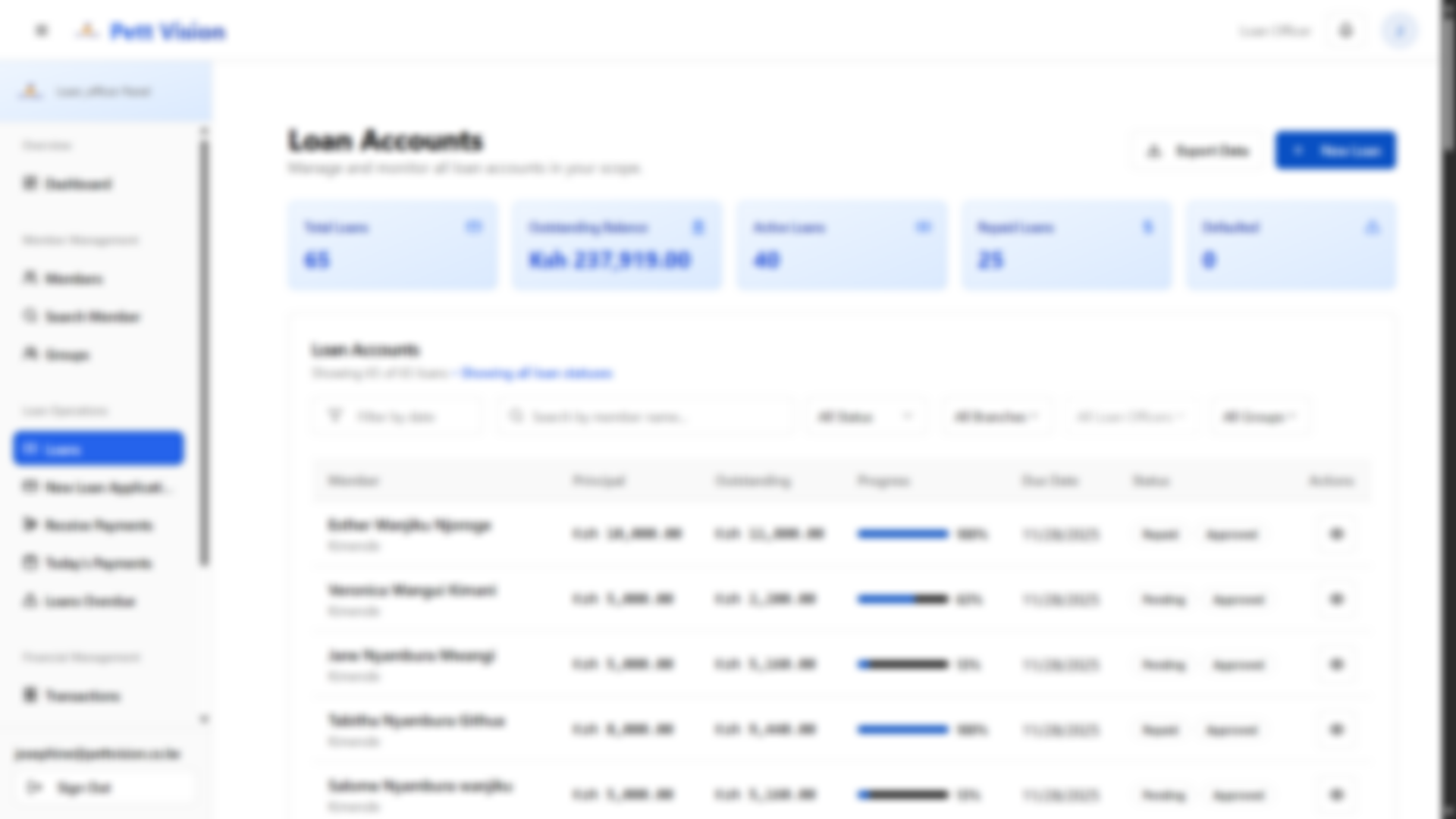Click the Search by member name field

click(645, 416)
